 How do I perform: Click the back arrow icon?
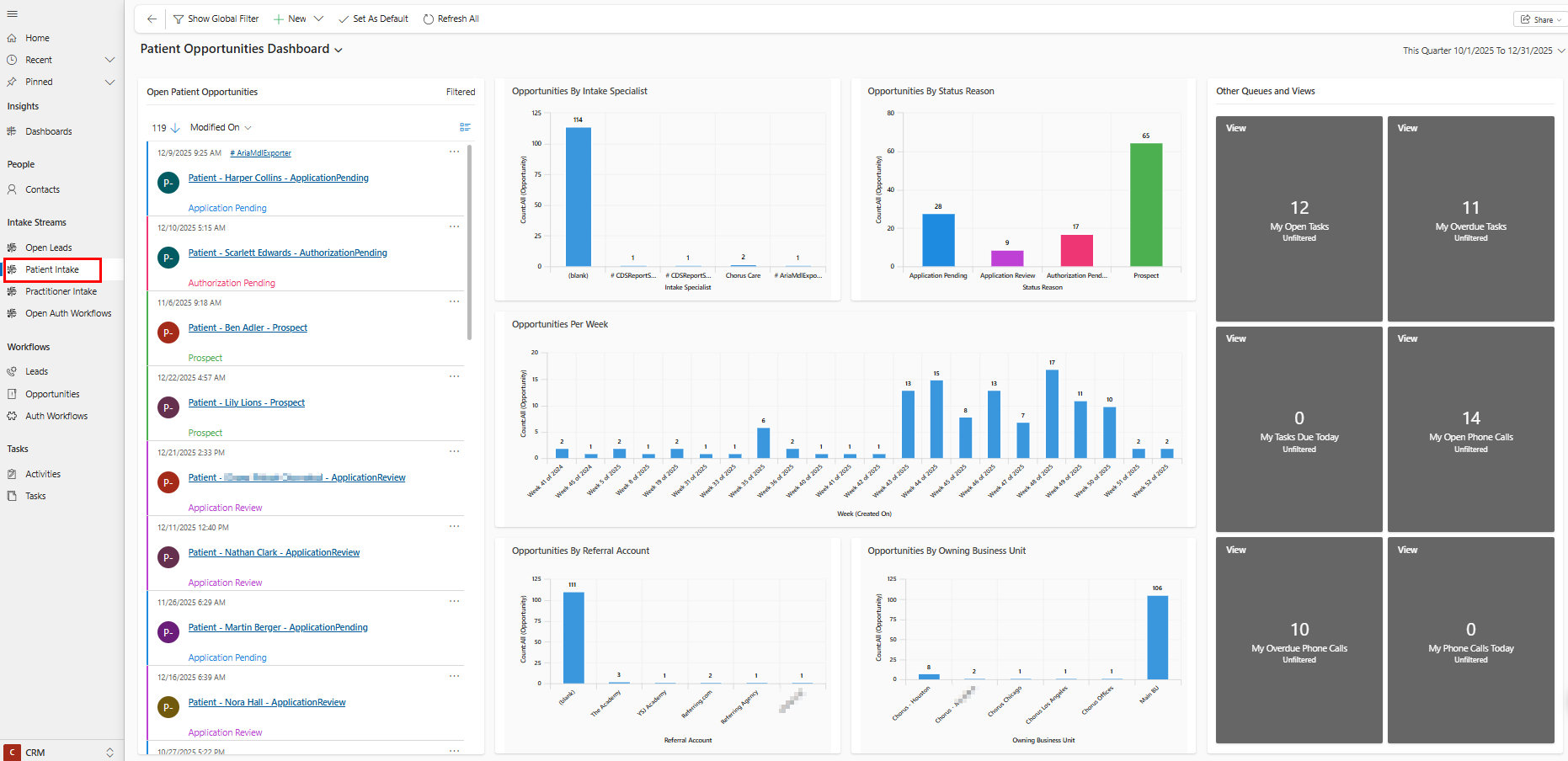click(x=152, y=19)
